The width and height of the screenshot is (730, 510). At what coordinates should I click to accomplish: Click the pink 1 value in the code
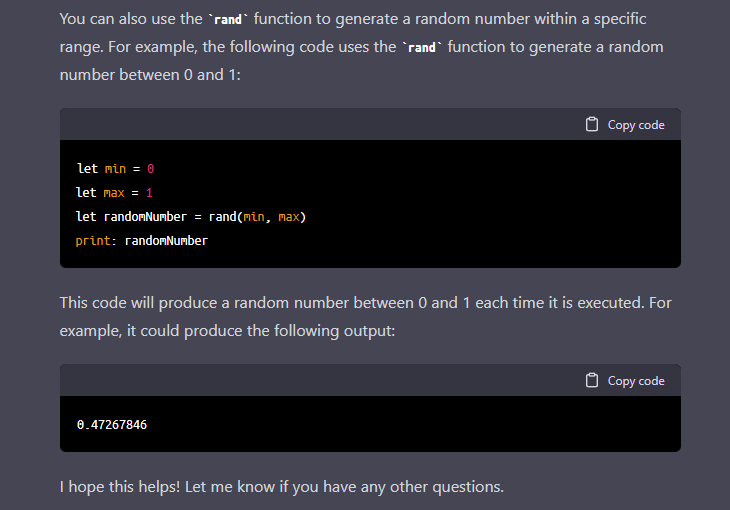(149, 193)
